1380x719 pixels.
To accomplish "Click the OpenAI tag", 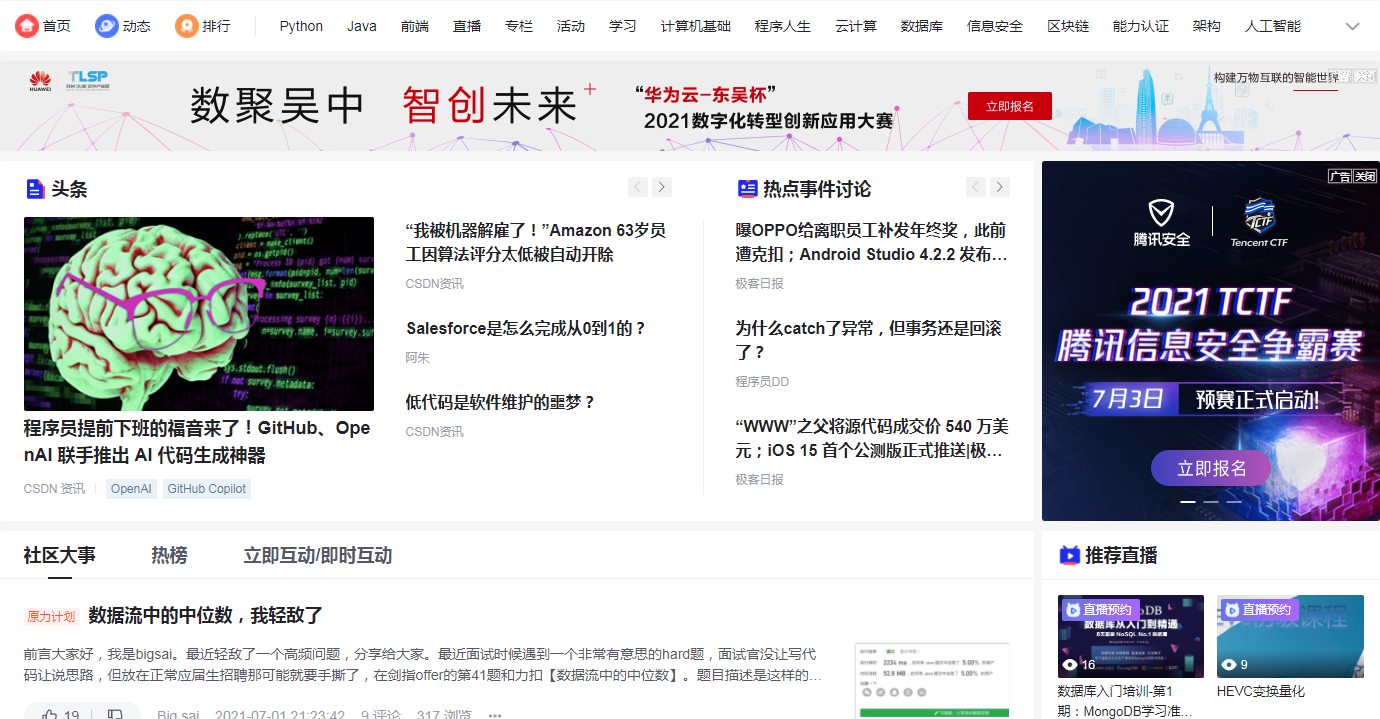I will pos(131,489).
